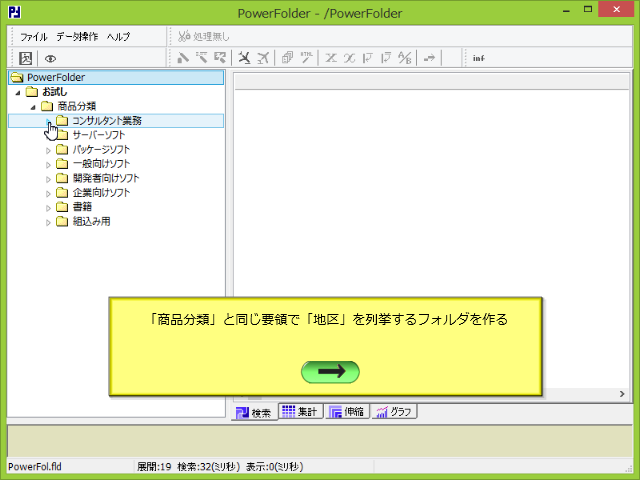Switch to the 集計 tab
The image size is (640, 480).
(301, 411)
